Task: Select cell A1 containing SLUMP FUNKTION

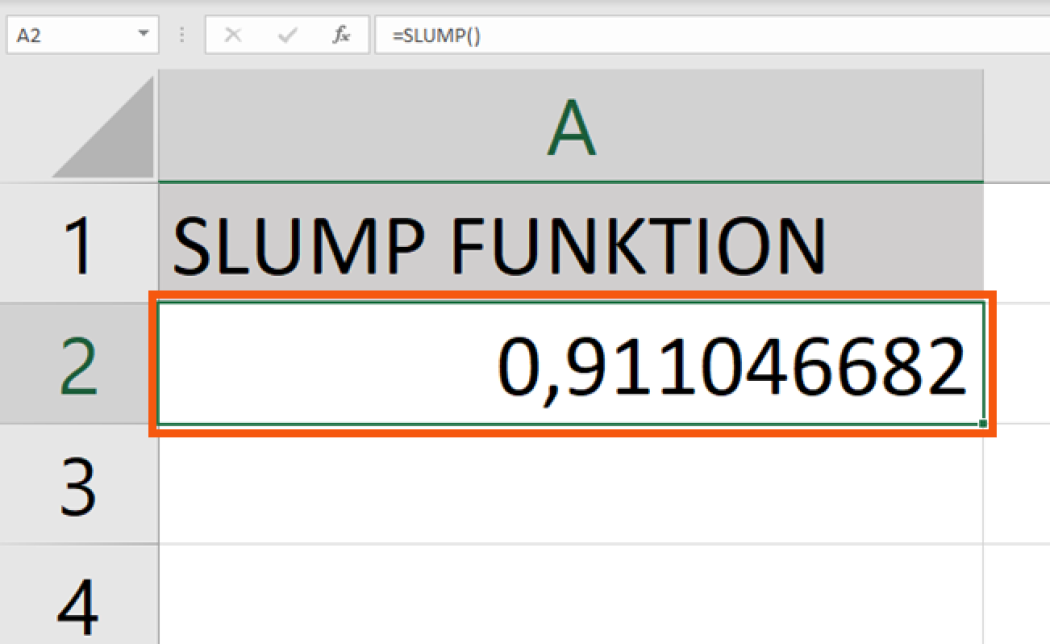Action: 570,244
